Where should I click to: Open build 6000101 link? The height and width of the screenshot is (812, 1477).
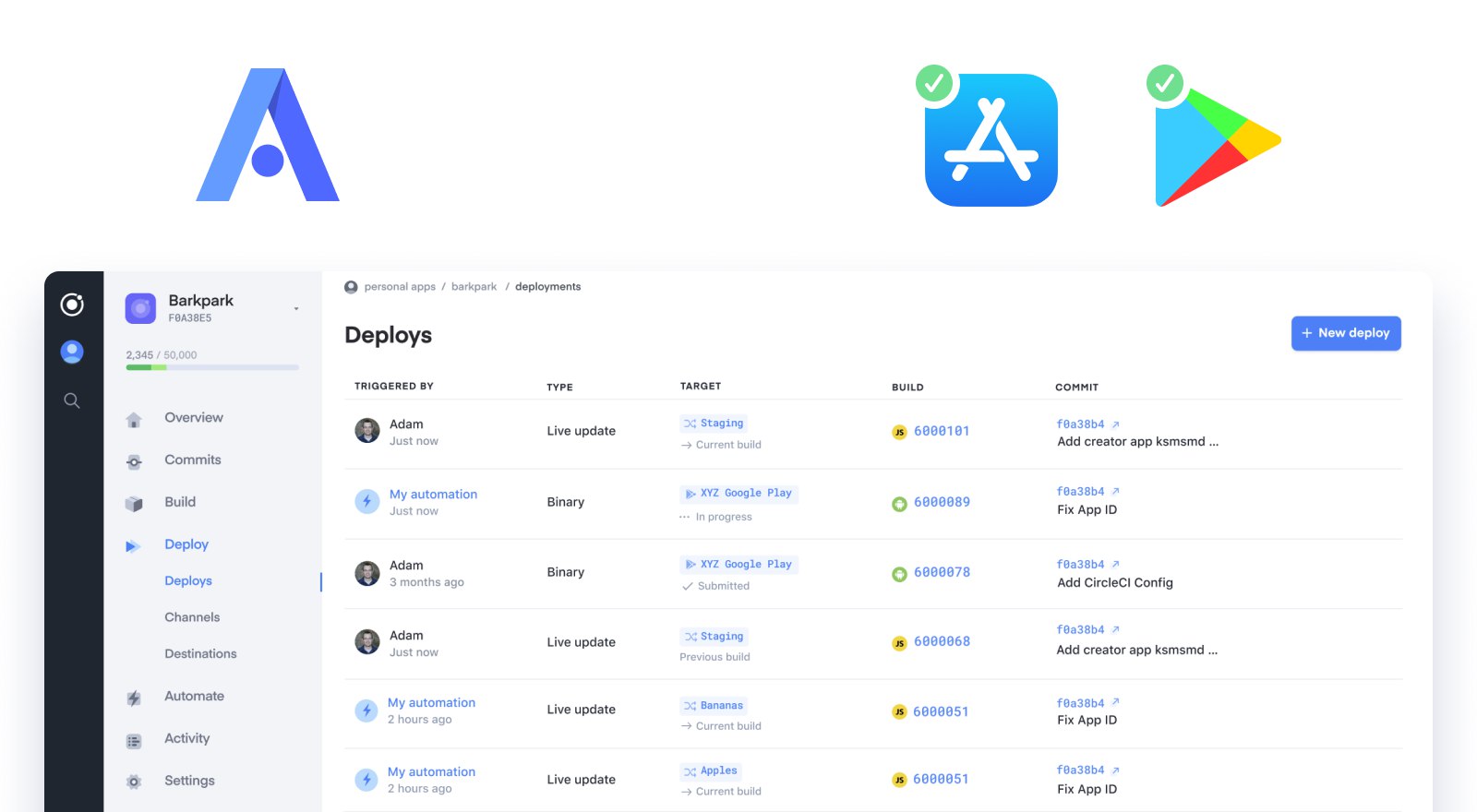[942, 431]
